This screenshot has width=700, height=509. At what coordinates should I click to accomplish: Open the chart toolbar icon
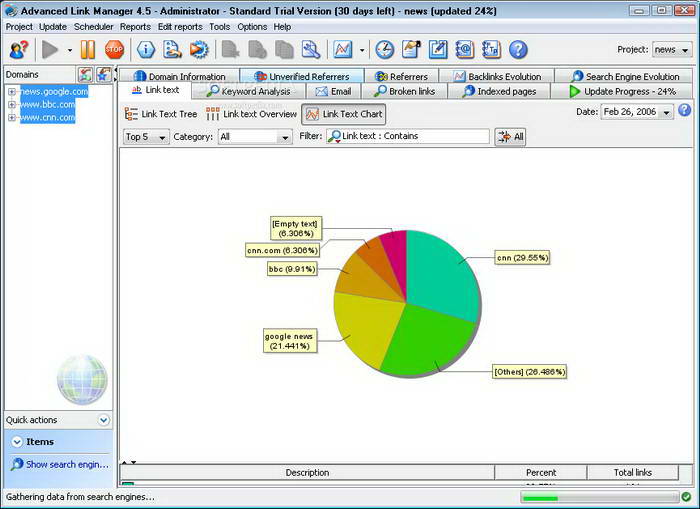click(x=343, y=50)
